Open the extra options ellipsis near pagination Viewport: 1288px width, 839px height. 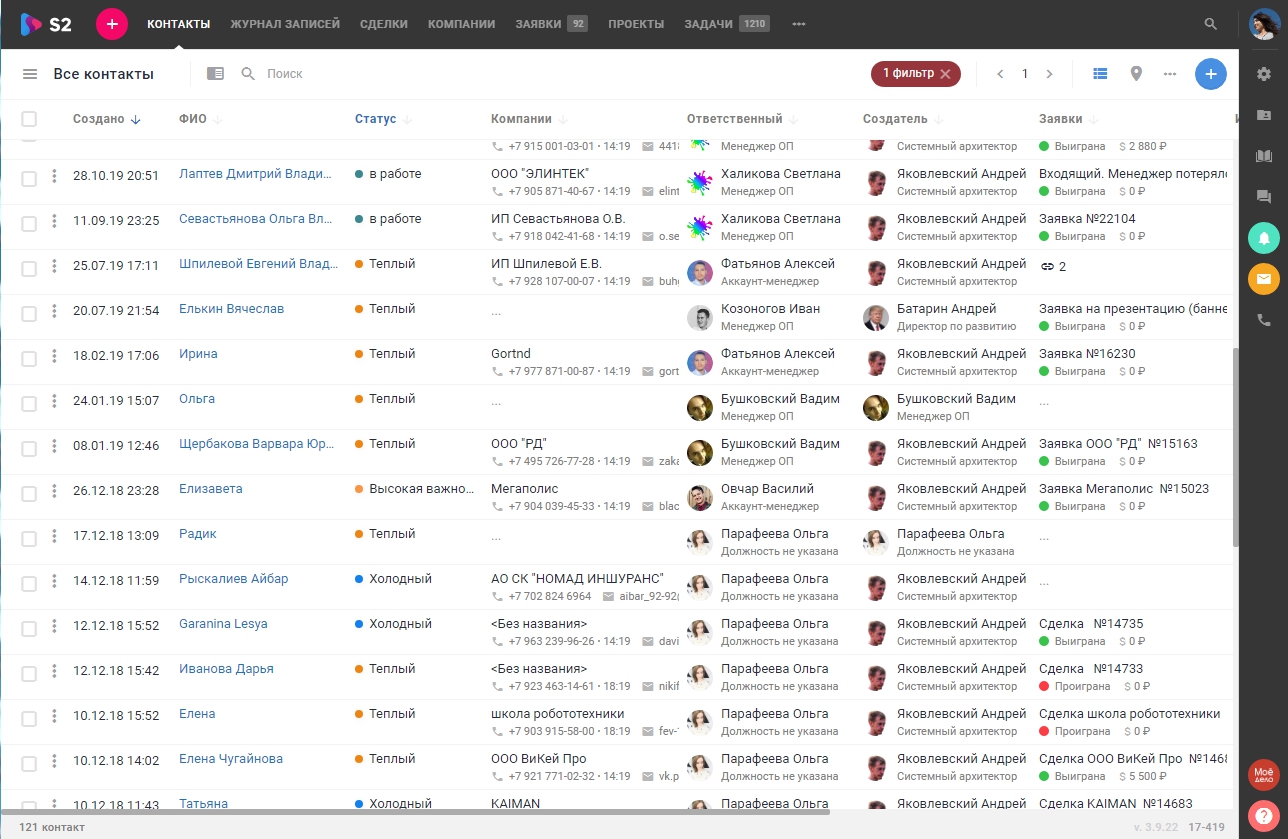(1169, 73)
